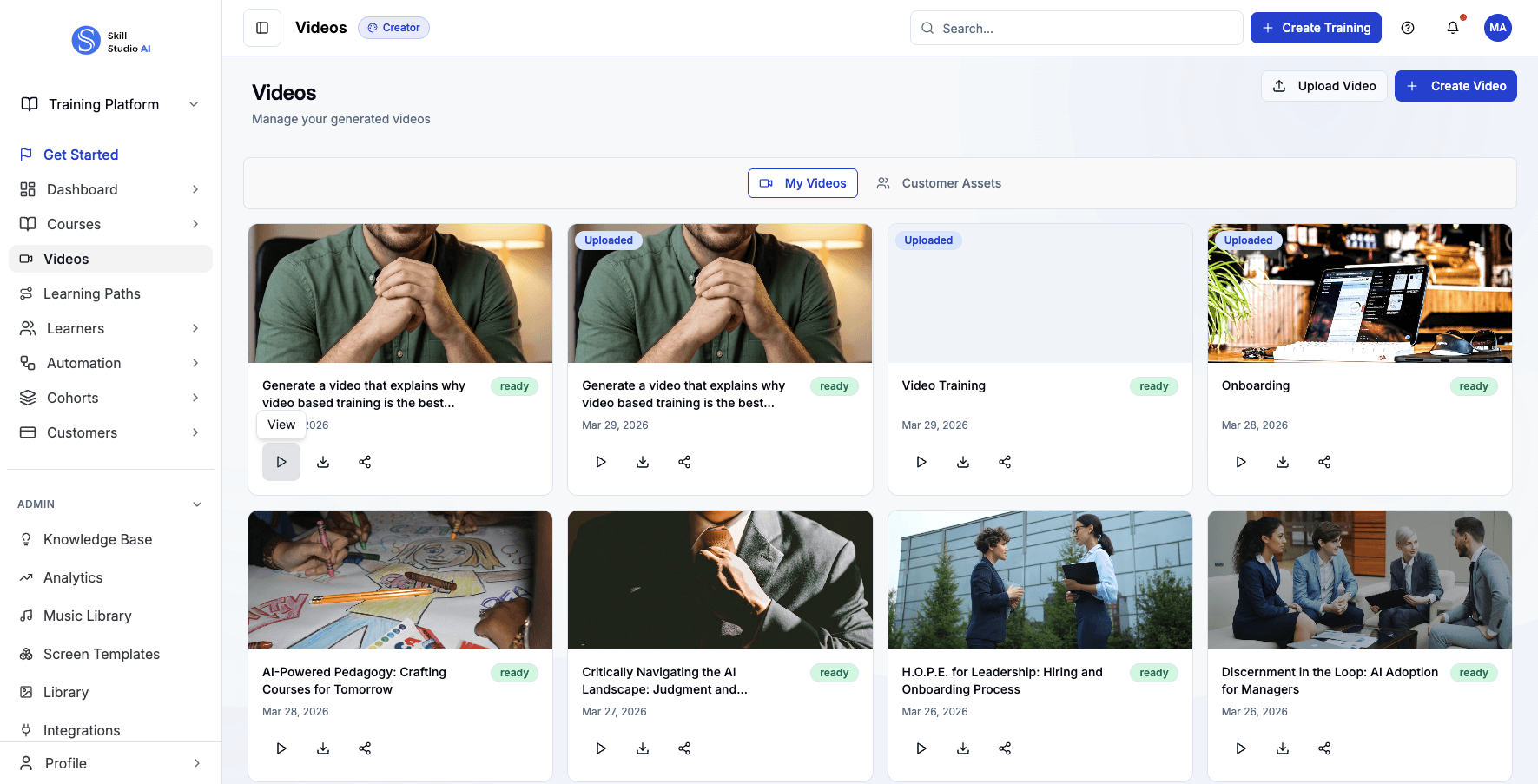Open the Training Platform dropdown
The height and width of the screenshot is (784, 1538).
coord(110,104)
